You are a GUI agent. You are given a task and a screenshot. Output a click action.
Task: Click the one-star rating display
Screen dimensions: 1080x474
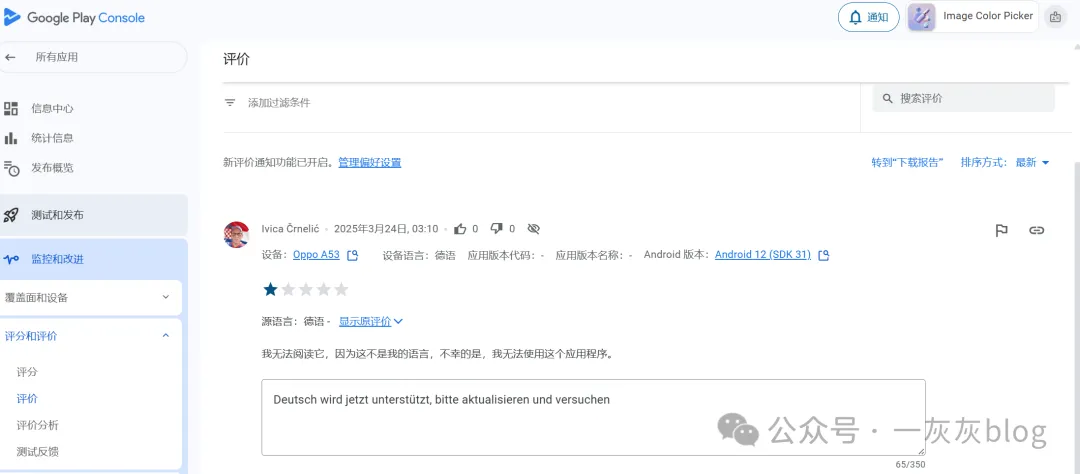click(x=270, y=290)
